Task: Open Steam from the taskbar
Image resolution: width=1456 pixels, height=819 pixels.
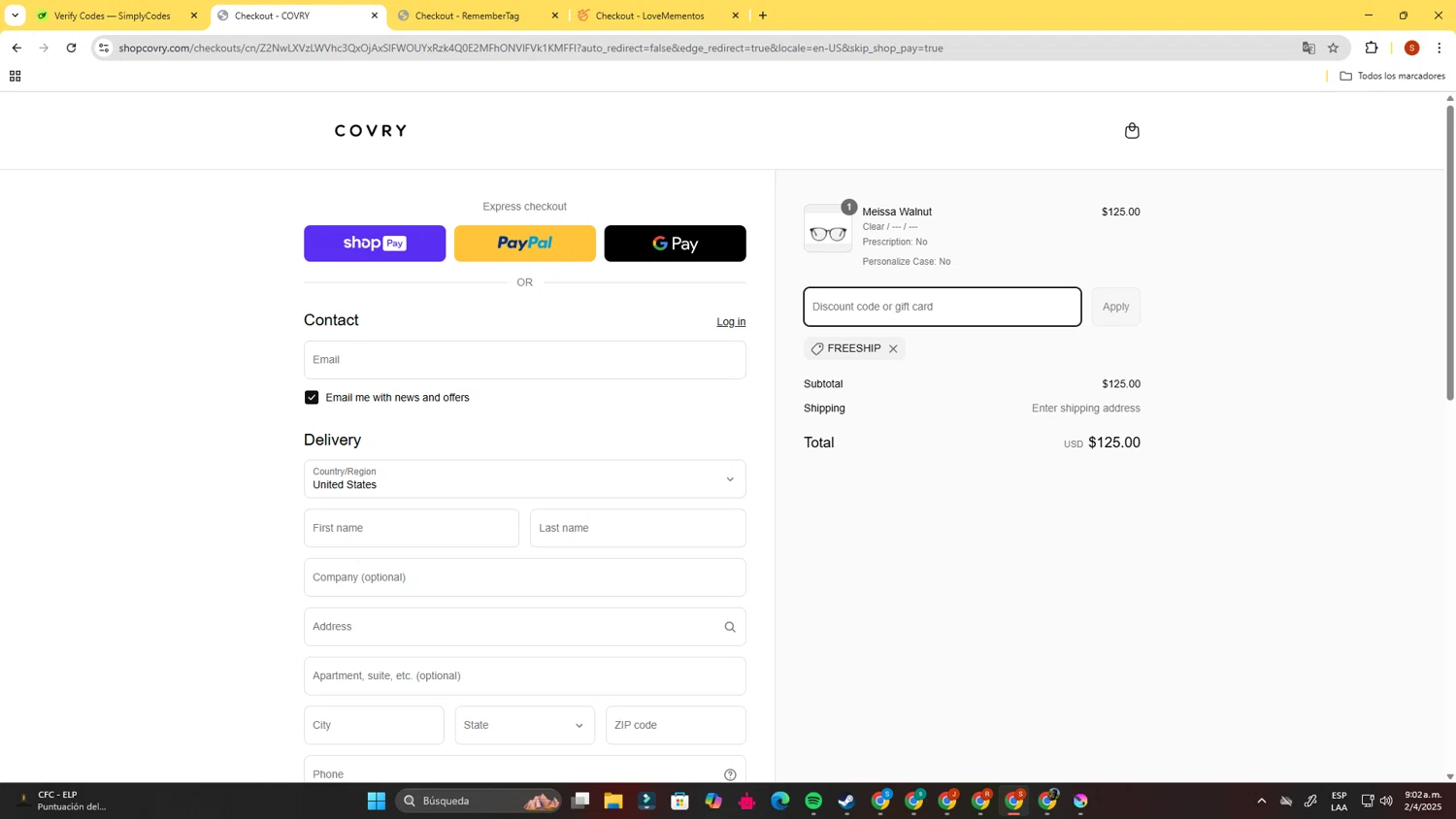Action: point(846,801)
